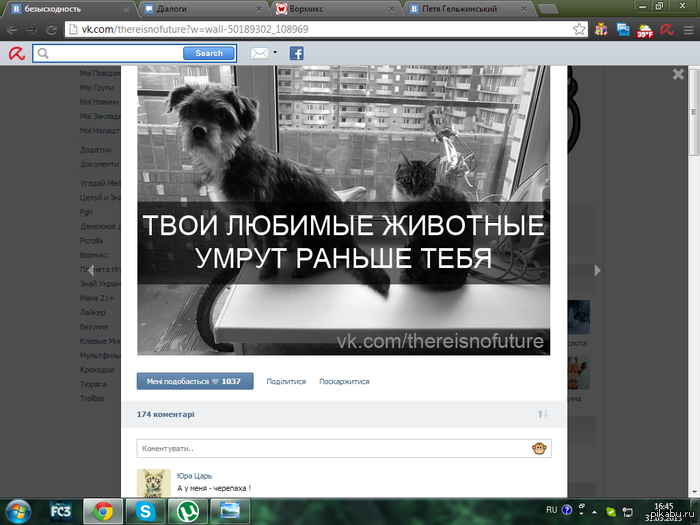Screen dimensions: 700x525
Task: Open Skype from the taskbar
Action: [x=146, y=512]
